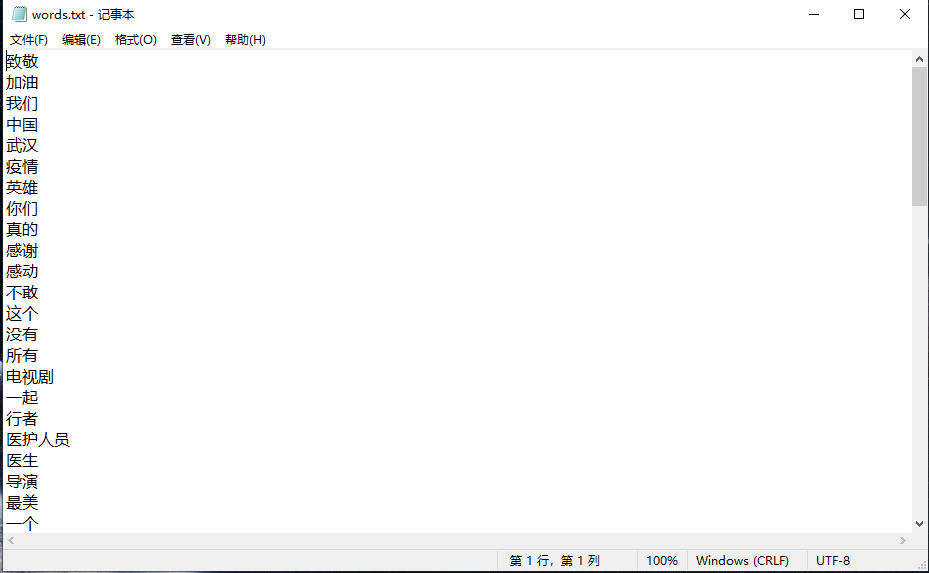
Task: Open the 编辑(E) menu
Action: click(81, 40)
